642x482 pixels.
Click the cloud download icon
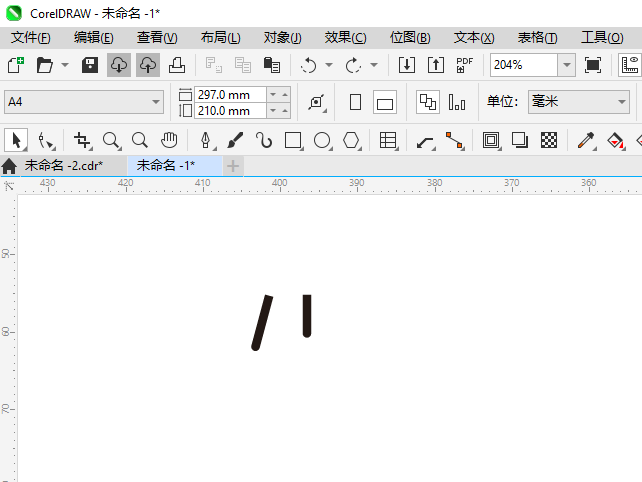click(119, 65)
